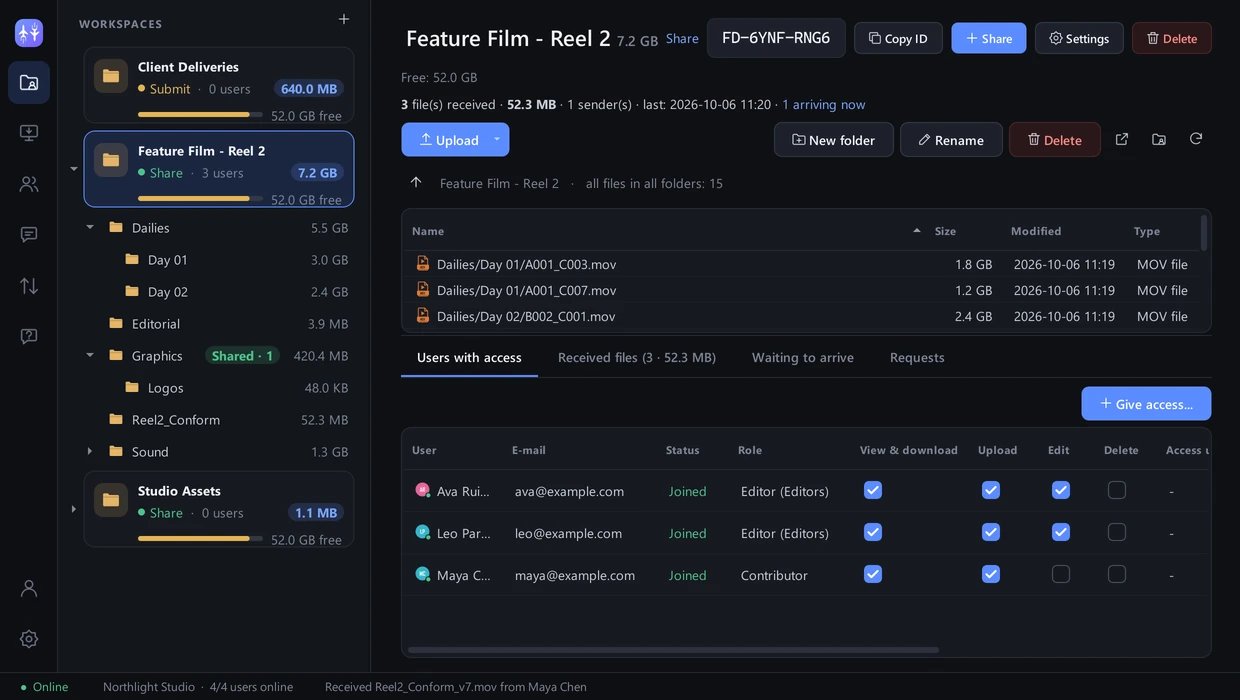Screen dimensions: 1240x700
Task: Toggle Edit permission for Ava
Action: [1061, 490]
